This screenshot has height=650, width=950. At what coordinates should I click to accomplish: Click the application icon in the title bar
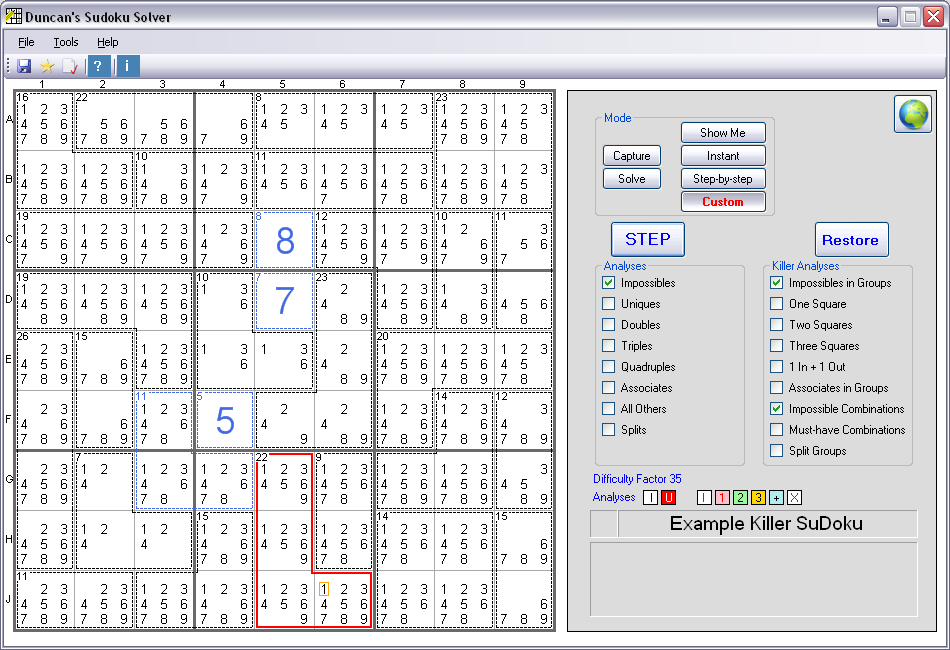pos(13,16)
